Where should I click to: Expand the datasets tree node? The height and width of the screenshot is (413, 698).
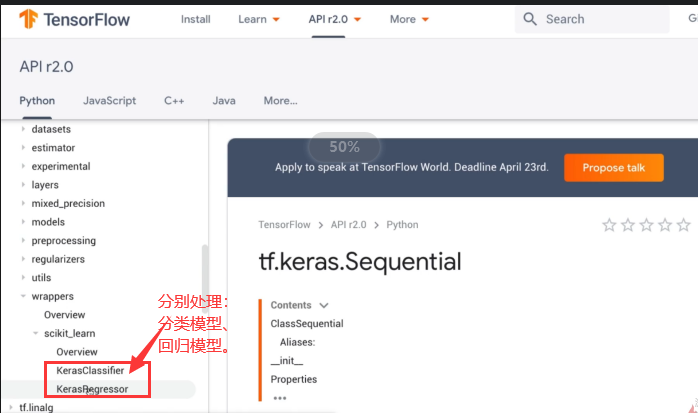[23, 129]
